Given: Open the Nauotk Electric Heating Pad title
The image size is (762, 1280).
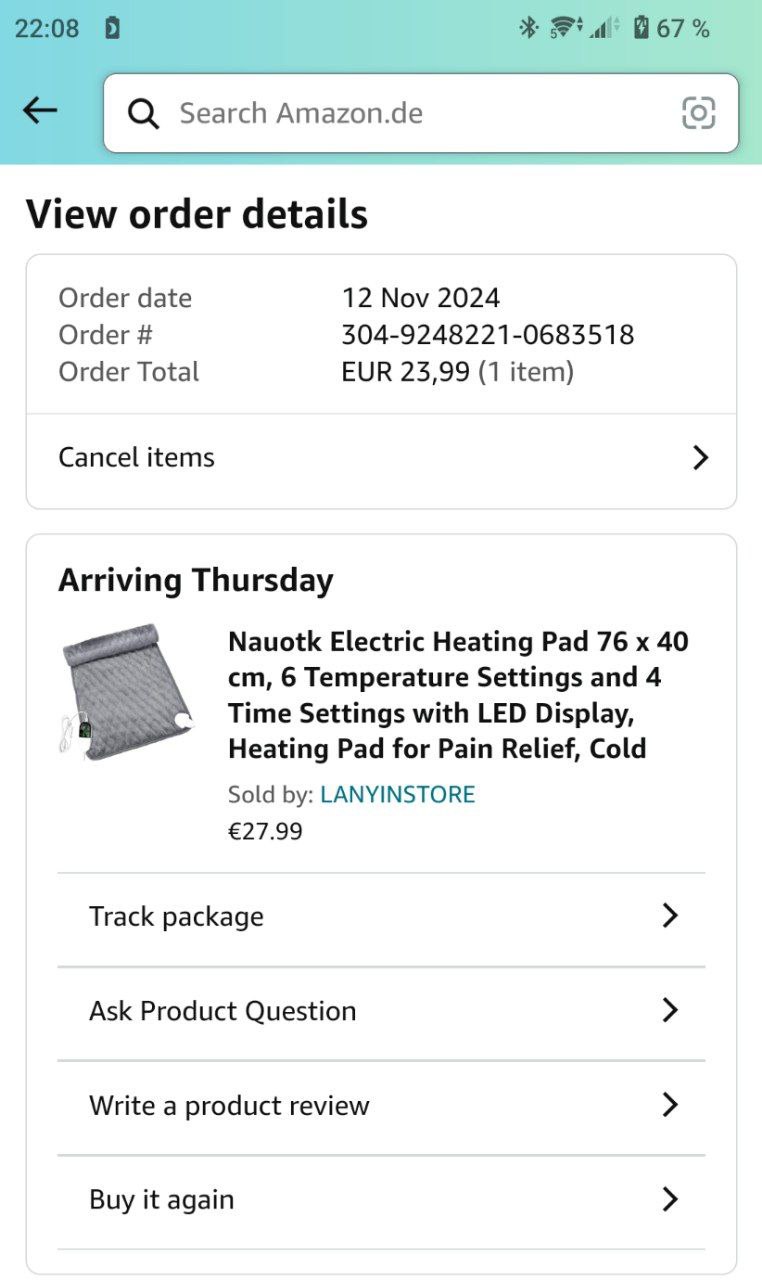Looking at the screenshot, I should pos(458,694).
